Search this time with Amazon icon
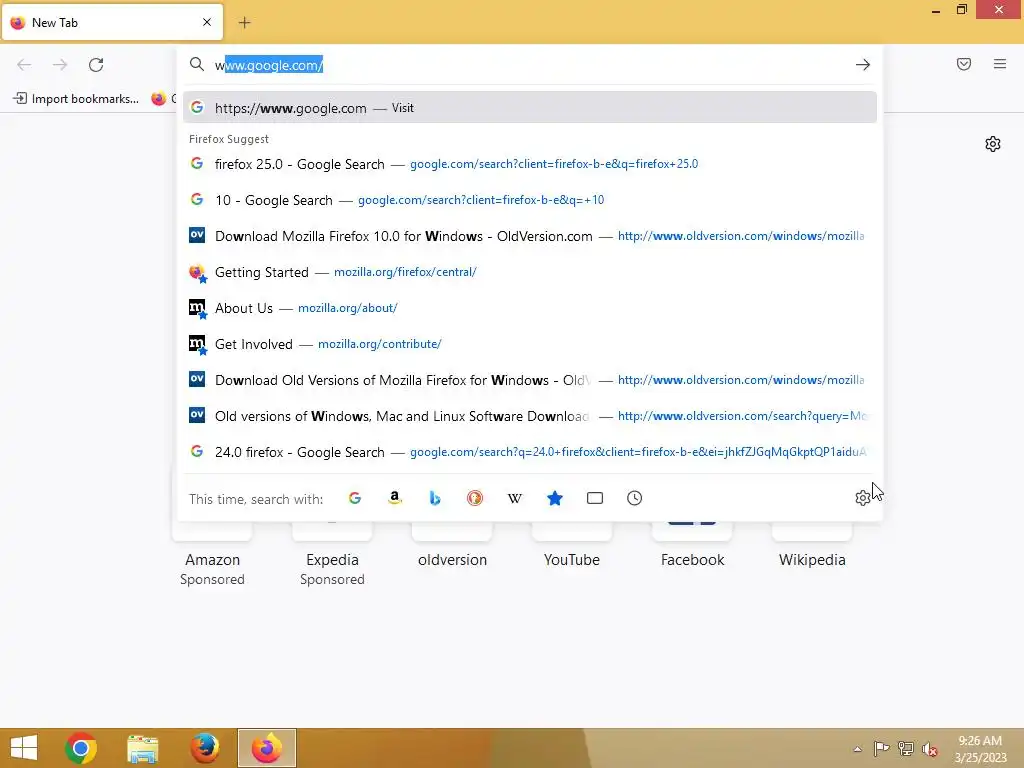 394,498
